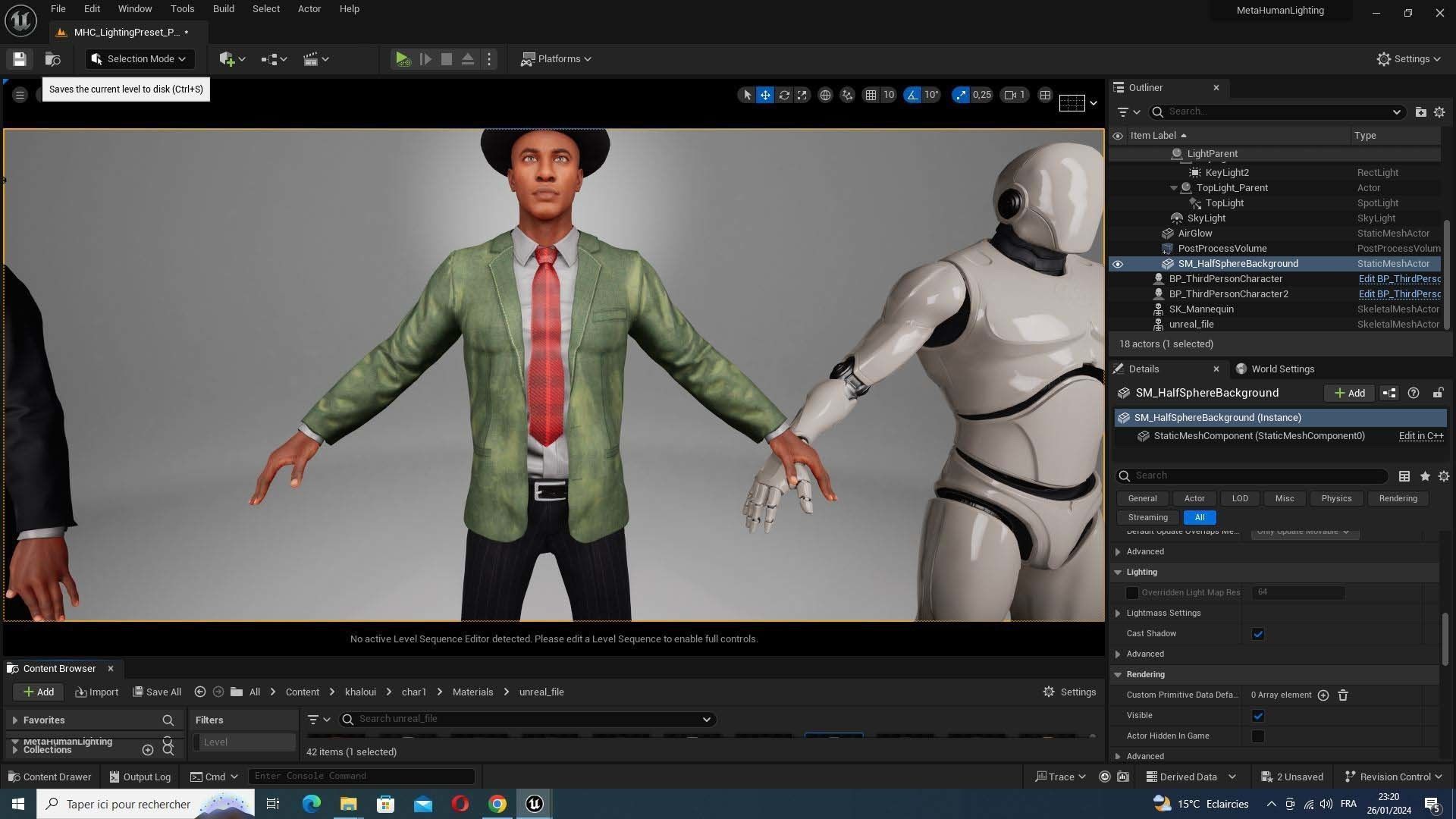Select the rotate gizmo tool

coord(784,95)
